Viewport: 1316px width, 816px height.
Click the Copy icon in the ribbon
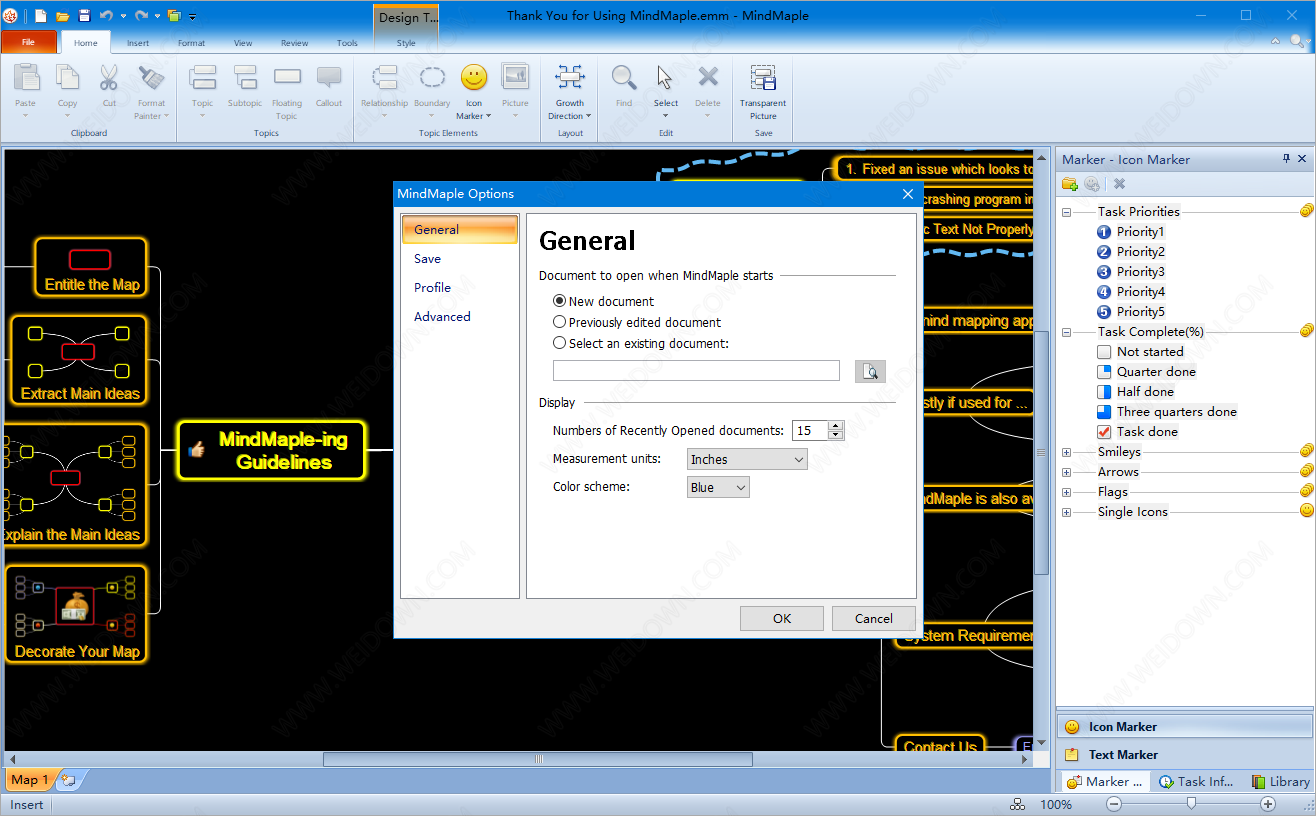click(67, 78)
